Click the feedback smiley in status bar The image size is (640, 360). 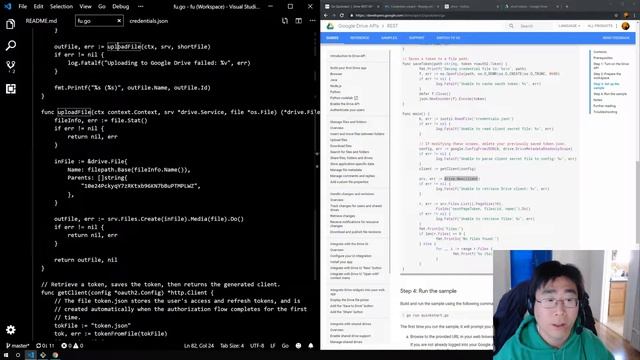click(298, 346)
